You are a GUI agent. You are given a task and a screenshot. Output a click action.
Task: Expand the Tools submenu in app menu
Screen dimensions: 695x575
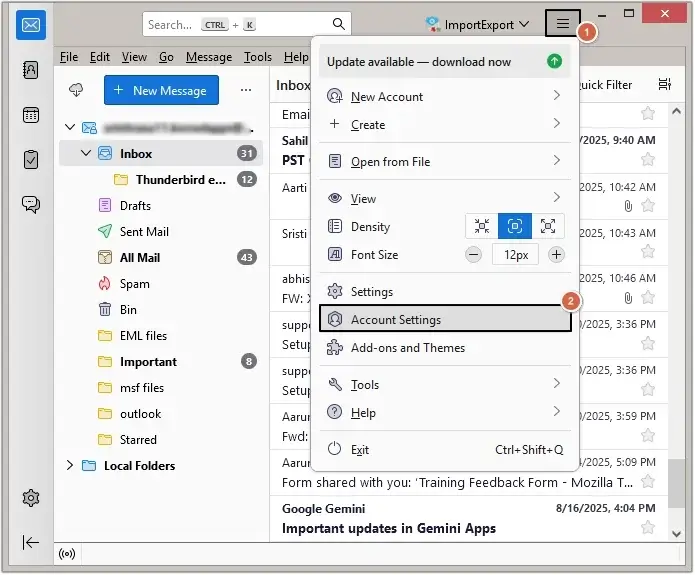(x=557, y=383)
